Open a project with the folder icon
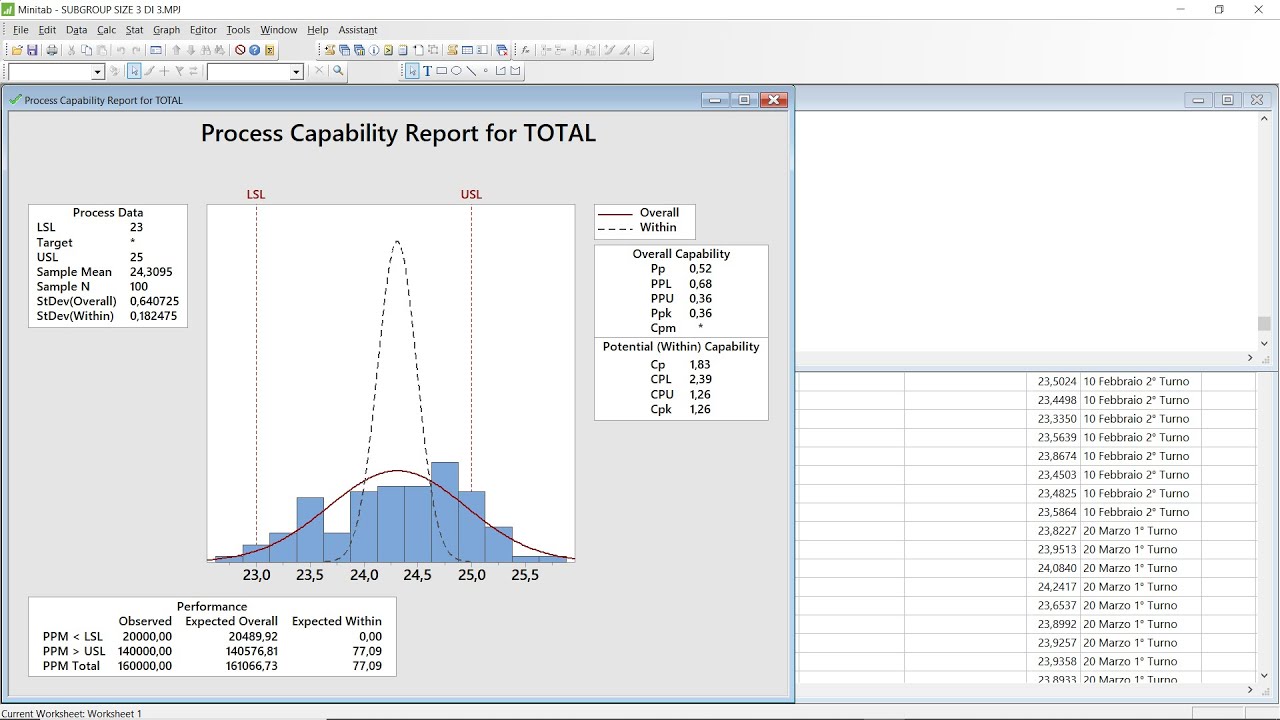Viewport: 1280px width, 720px height. 17,50
